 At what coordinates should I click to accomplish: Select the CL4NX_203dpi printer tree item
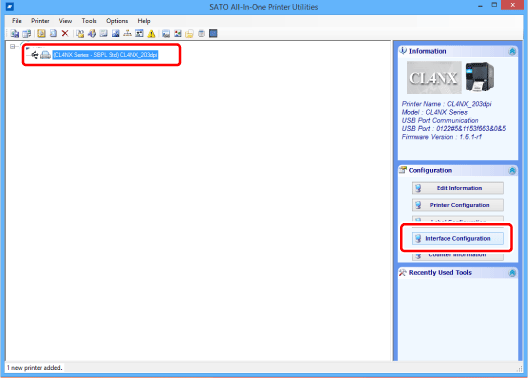(x=105, y=55)
